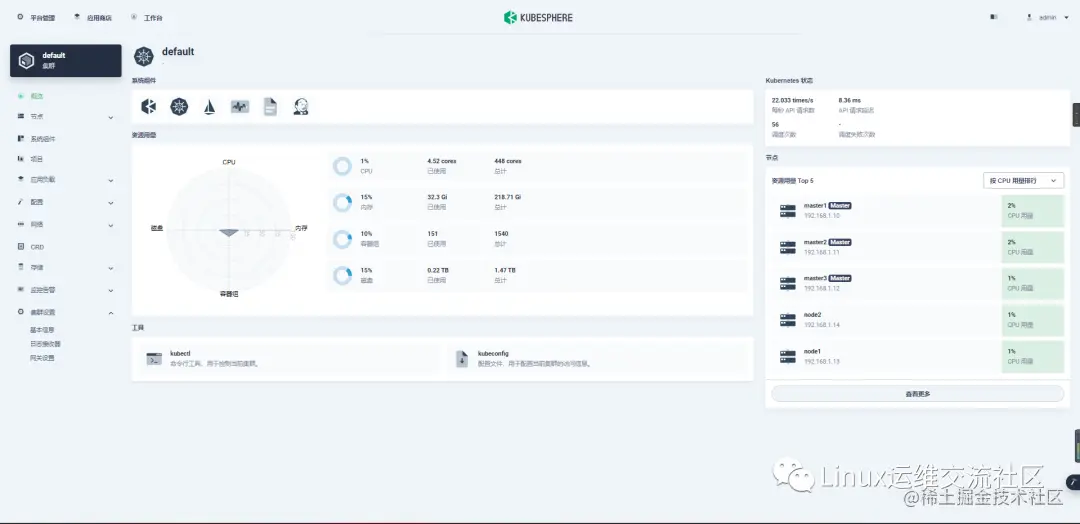This screenshot has width=1080, height=524.
Task: Click the 22.033 times/s API request value
Action: coord(792,101)
